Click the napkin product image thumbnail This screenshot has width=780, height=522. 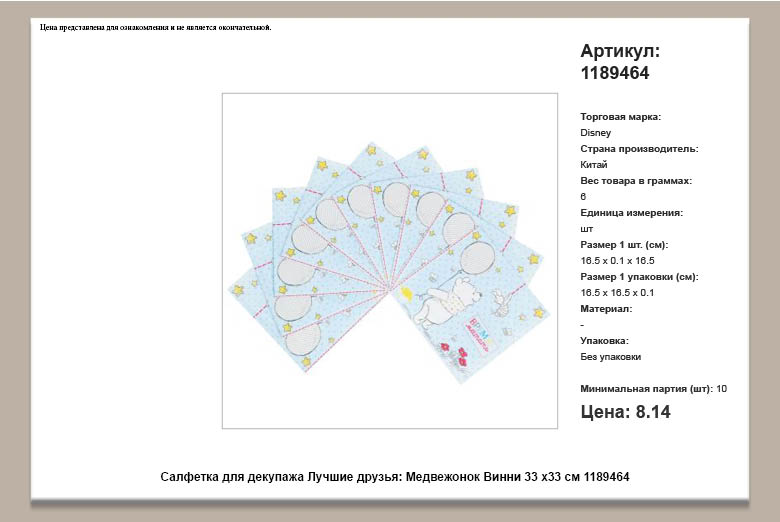pyautogui.click(x=390, y=261)
